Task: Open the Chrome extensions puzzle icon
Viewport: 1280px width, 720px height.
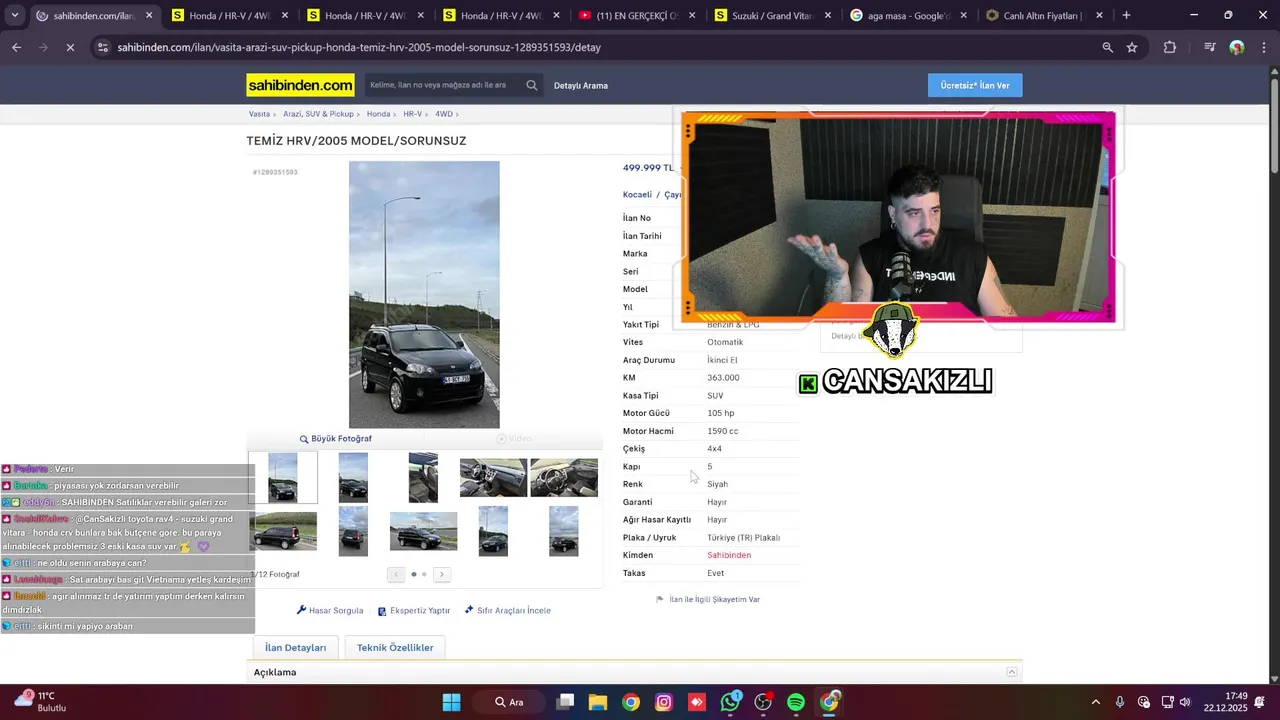Action: pos(1170,47)
